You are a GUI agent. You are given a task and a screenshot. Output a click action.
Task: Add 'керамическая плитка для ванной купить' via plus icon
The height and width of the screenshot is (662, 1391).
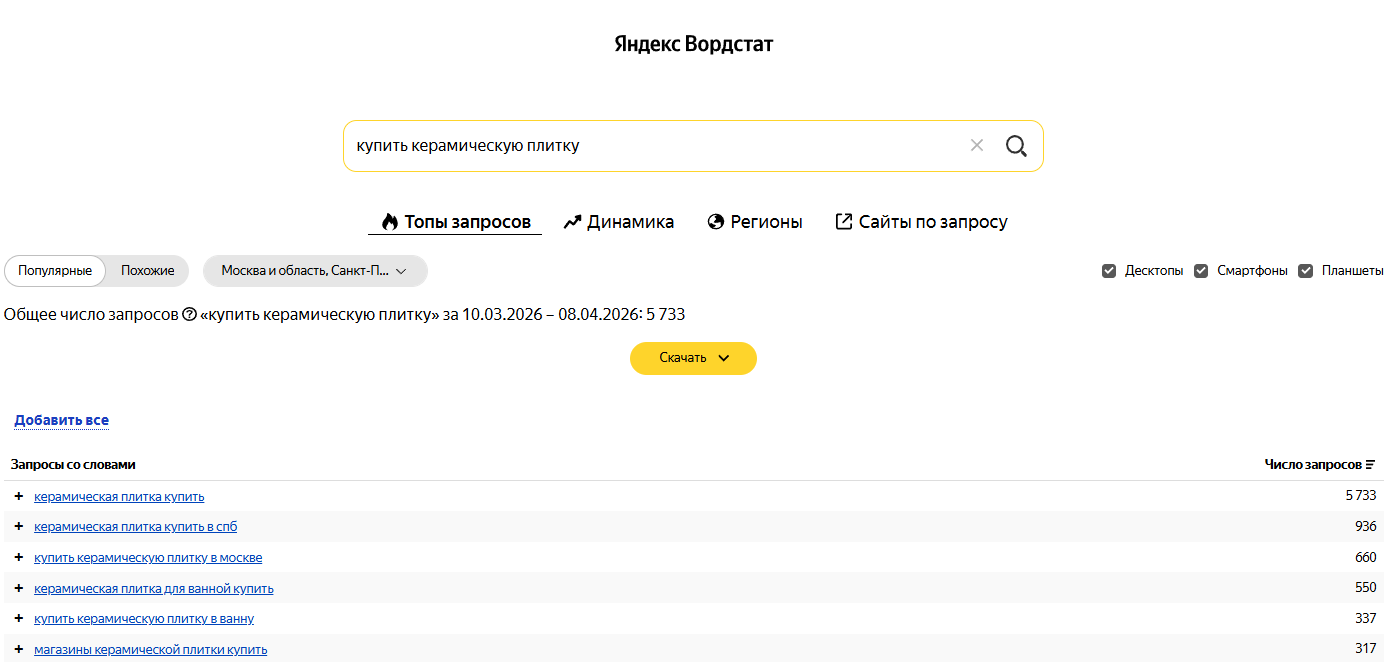18,588
